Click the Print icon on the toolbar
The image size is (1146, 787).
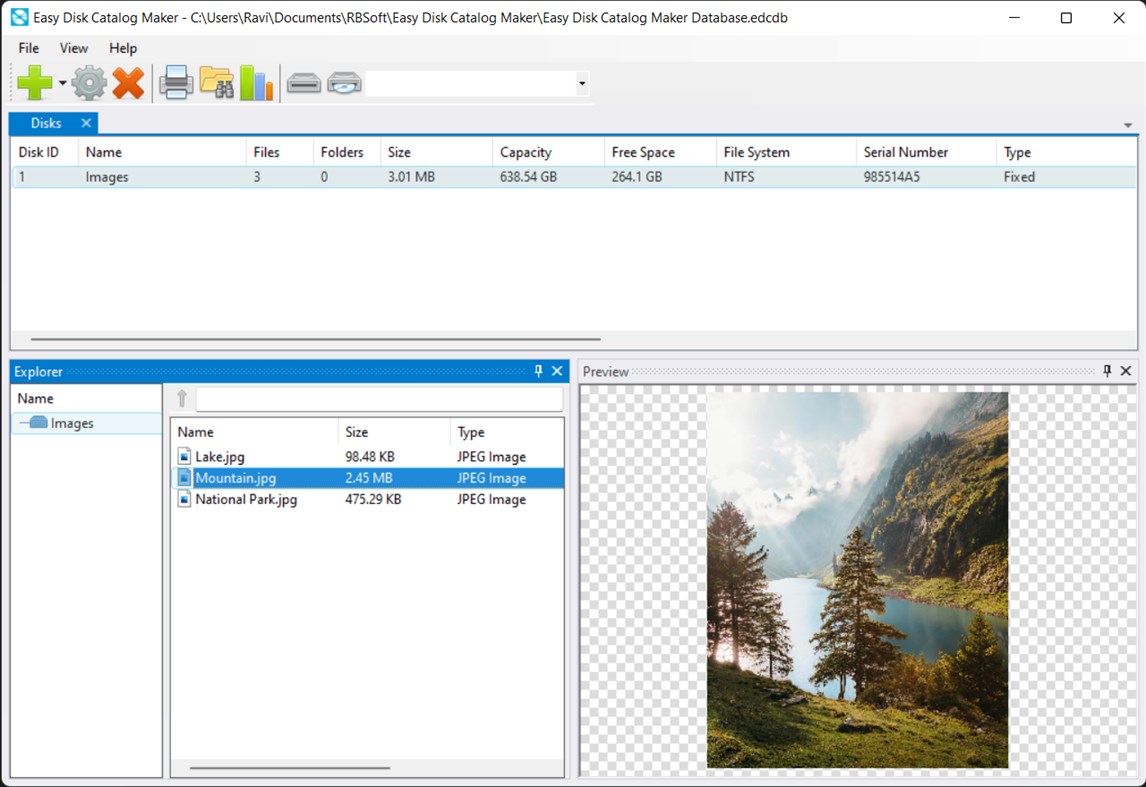(x=176, y=83)
